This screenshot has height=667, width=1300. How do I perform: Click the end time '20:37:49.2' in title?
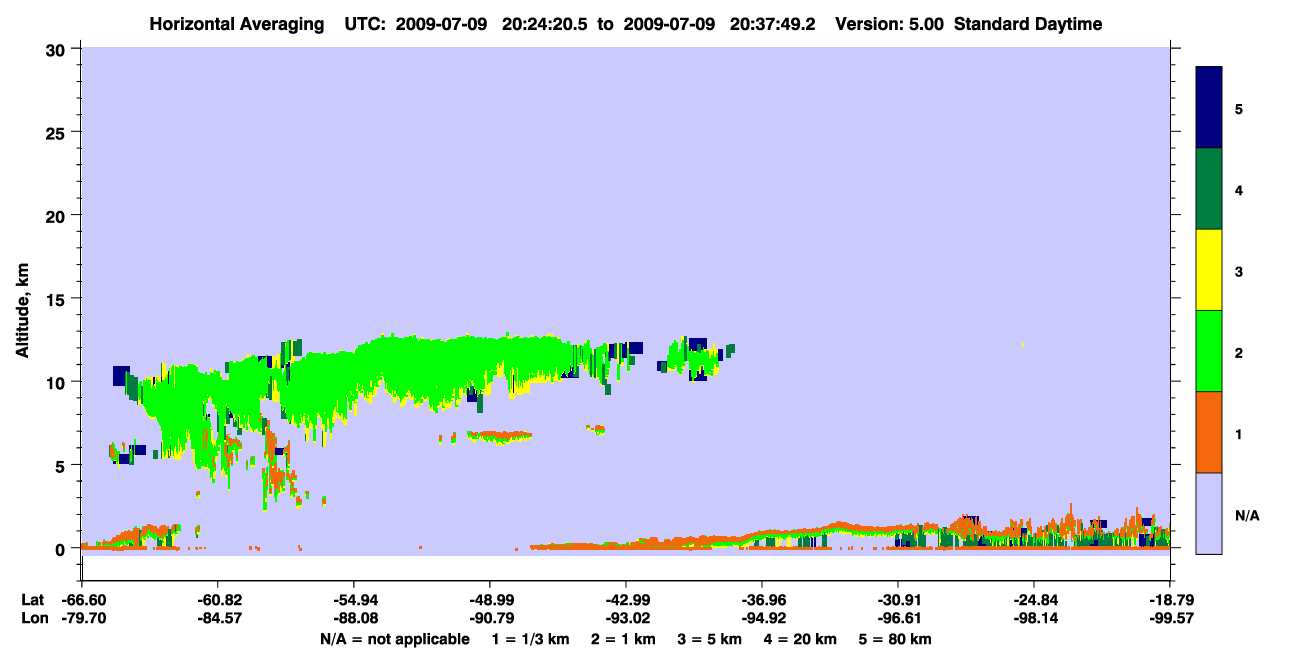point(771,24)
